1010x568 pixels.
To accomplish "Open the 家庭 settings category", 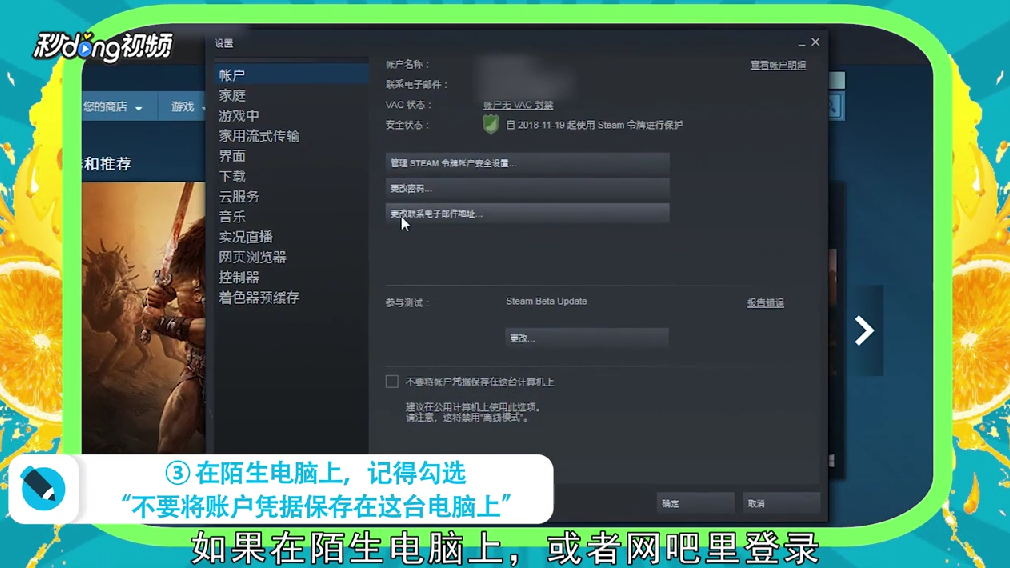I will (x=233, y=95).
